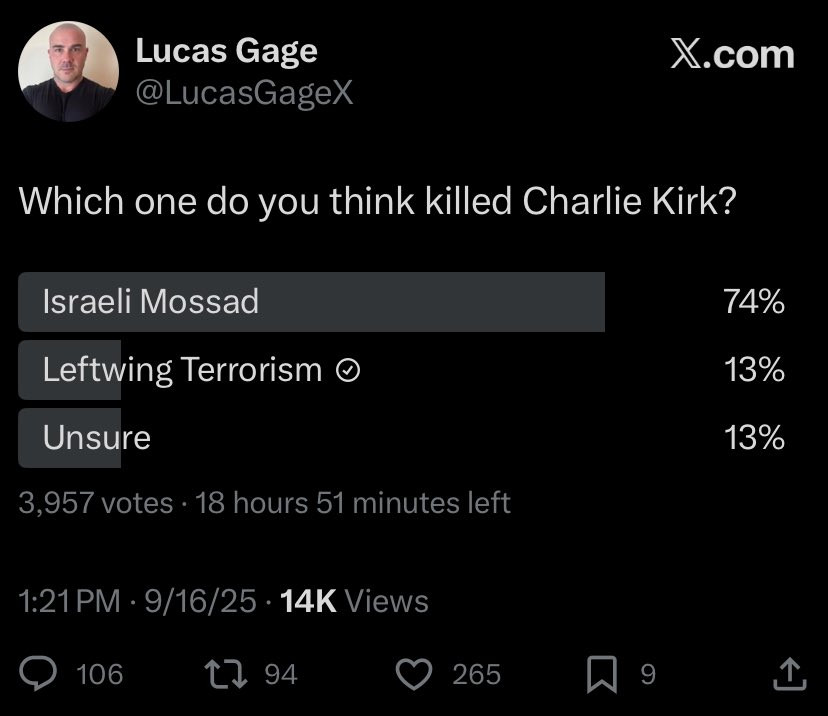Open the Lucas Gage display name
Screen dimensions: 828x716
click(227, 52)
